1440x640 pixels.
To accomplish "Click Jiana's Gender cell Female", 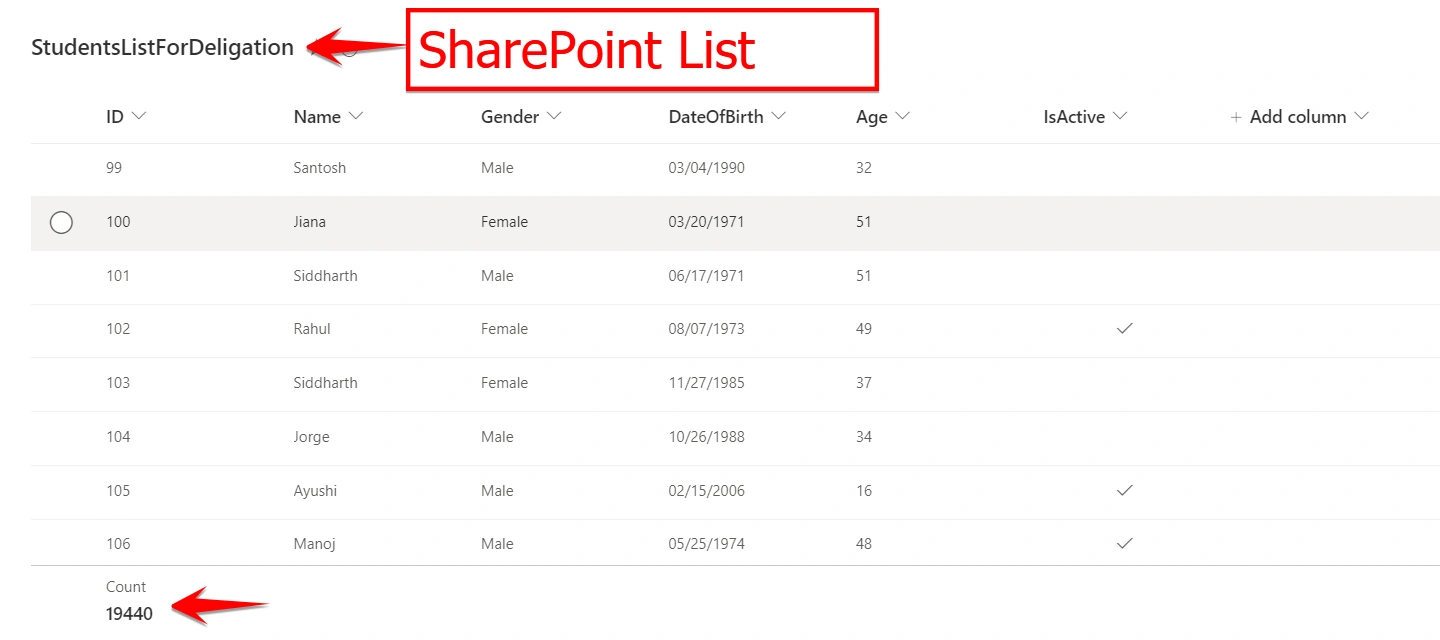I will (x=504, y=222).
